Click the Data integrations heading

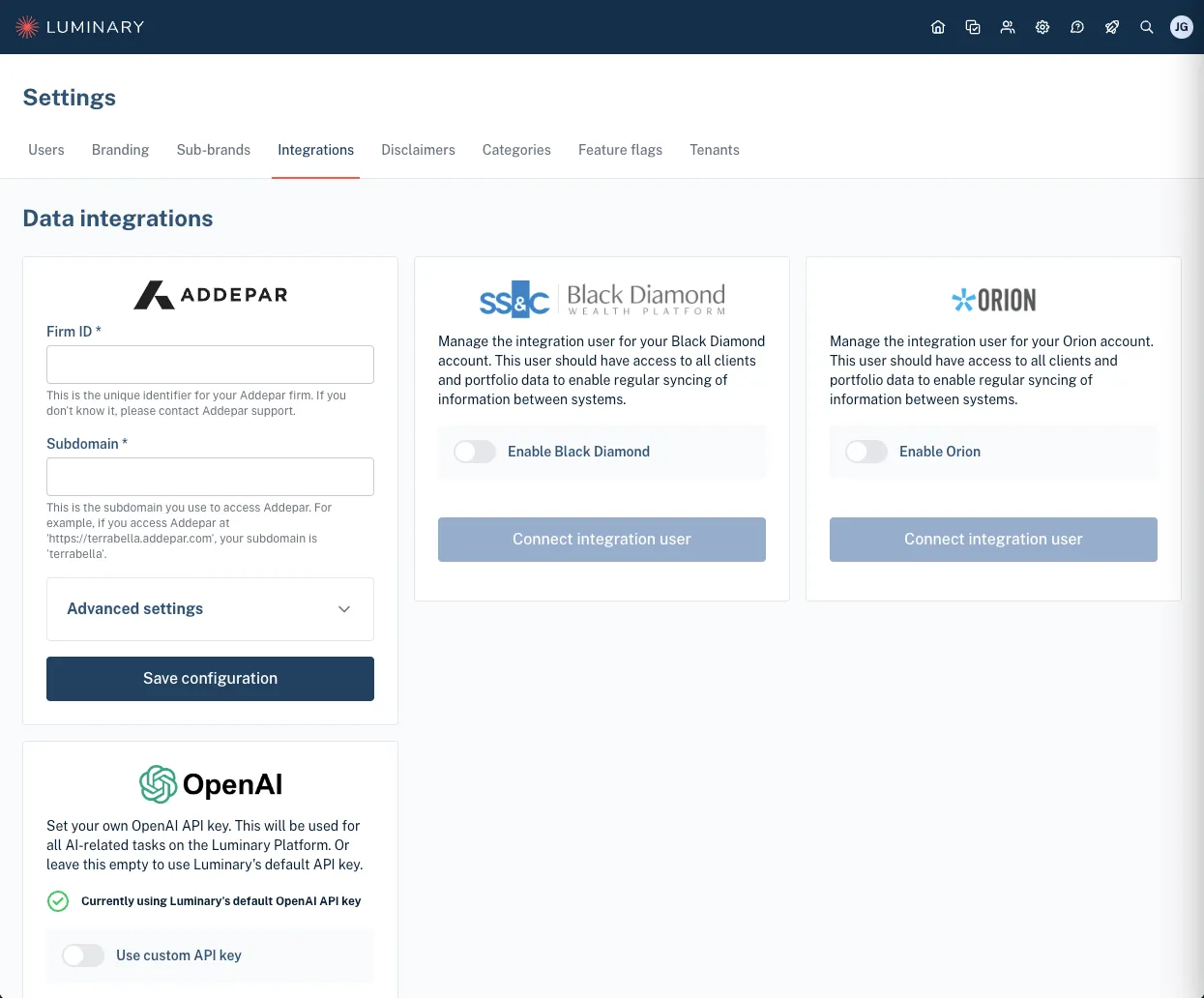tap(118, 219)
